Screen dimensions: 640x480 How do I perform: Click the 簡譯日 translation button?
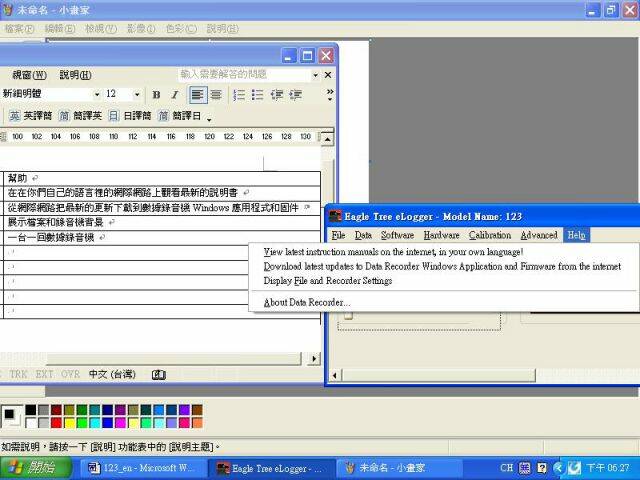pos(180,116)
